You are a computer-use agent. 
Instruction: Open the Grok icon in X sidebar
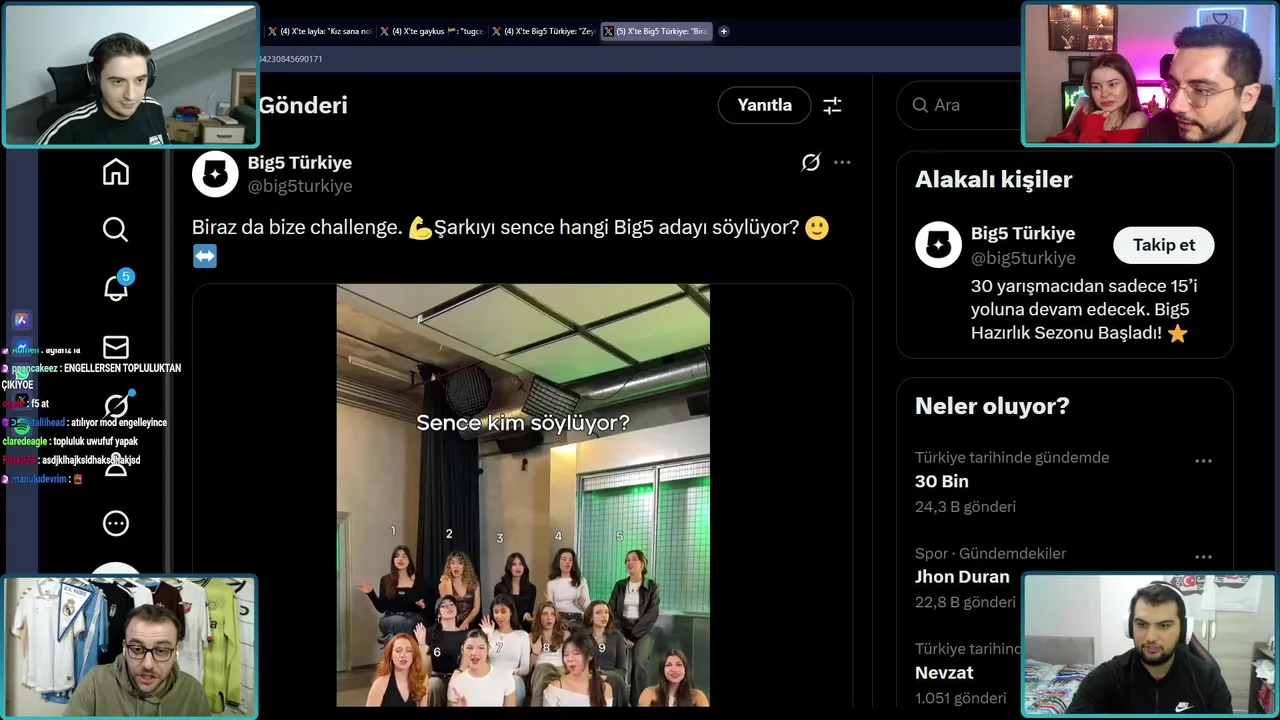pyautogui.click(x=116, y=405)
